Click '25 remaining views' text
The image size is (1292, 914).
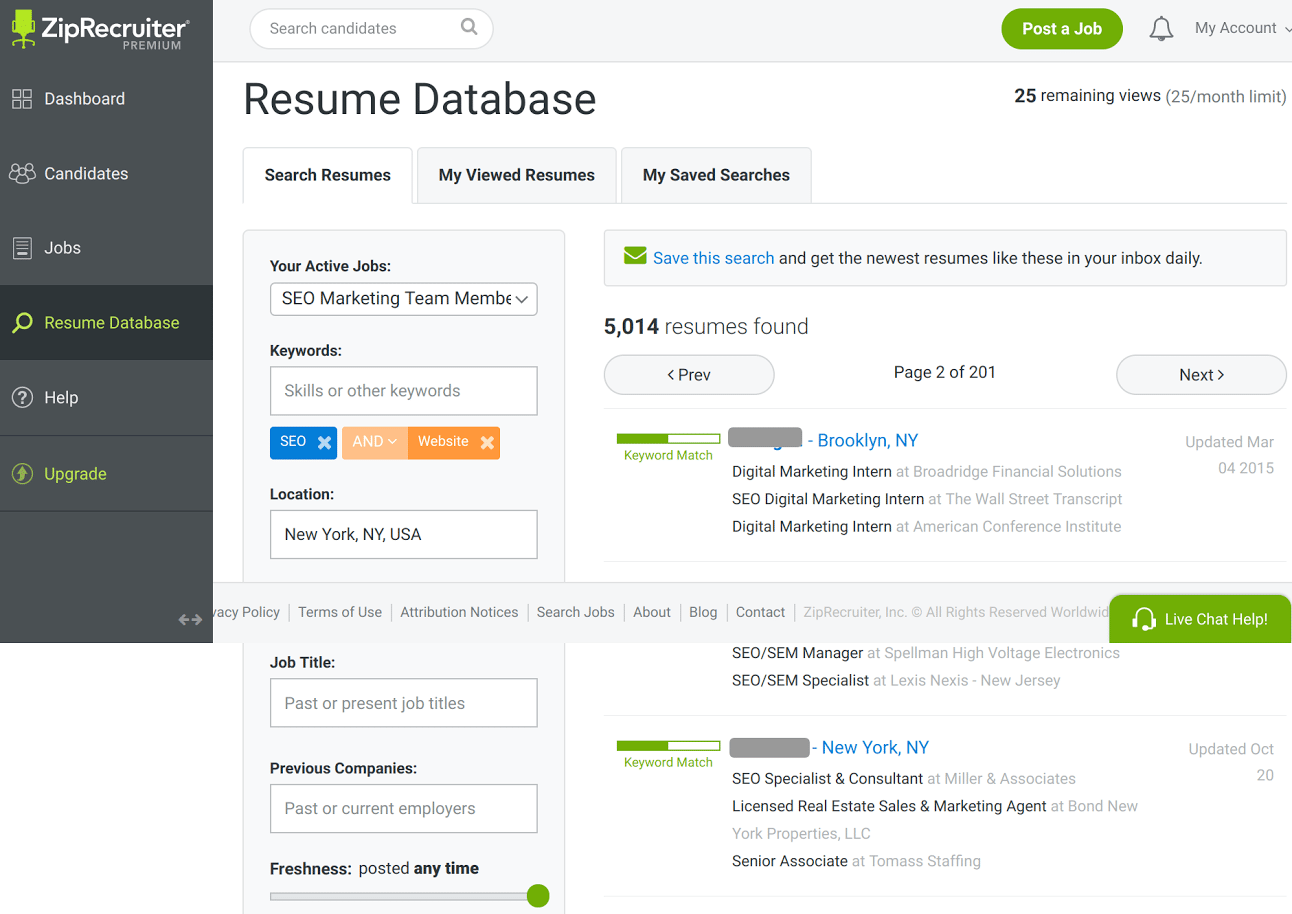pos(1087,96)
